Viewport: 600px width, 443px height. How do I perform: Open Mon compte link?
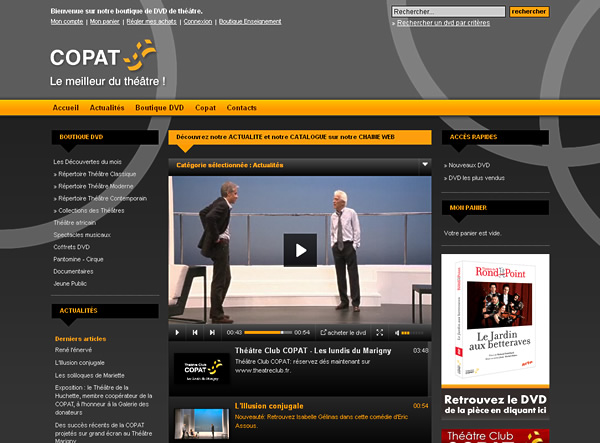pyautogui.click(x=67, y=21)
